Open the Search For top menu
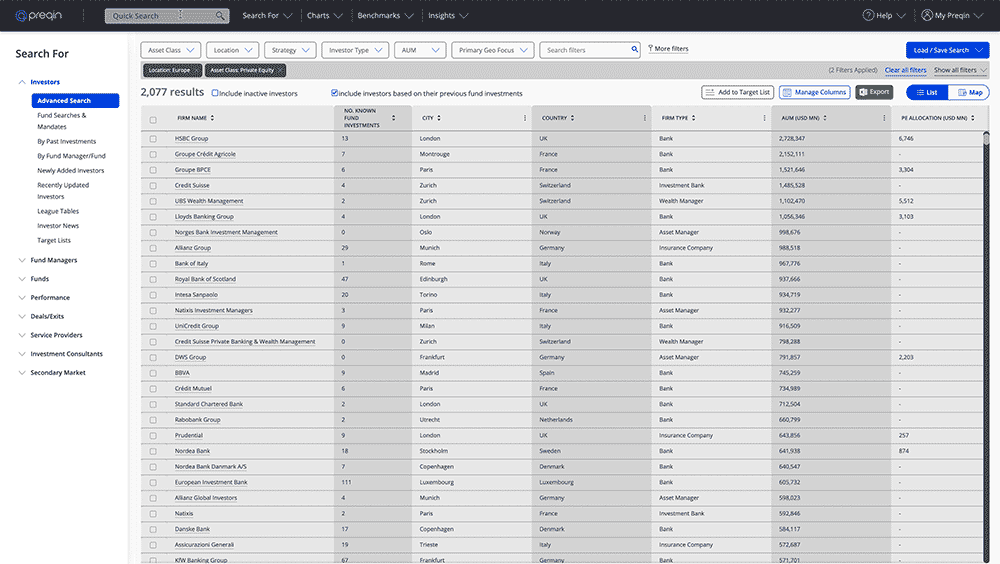The width and height of the screenshot is (1000, 564). (267, 15)
